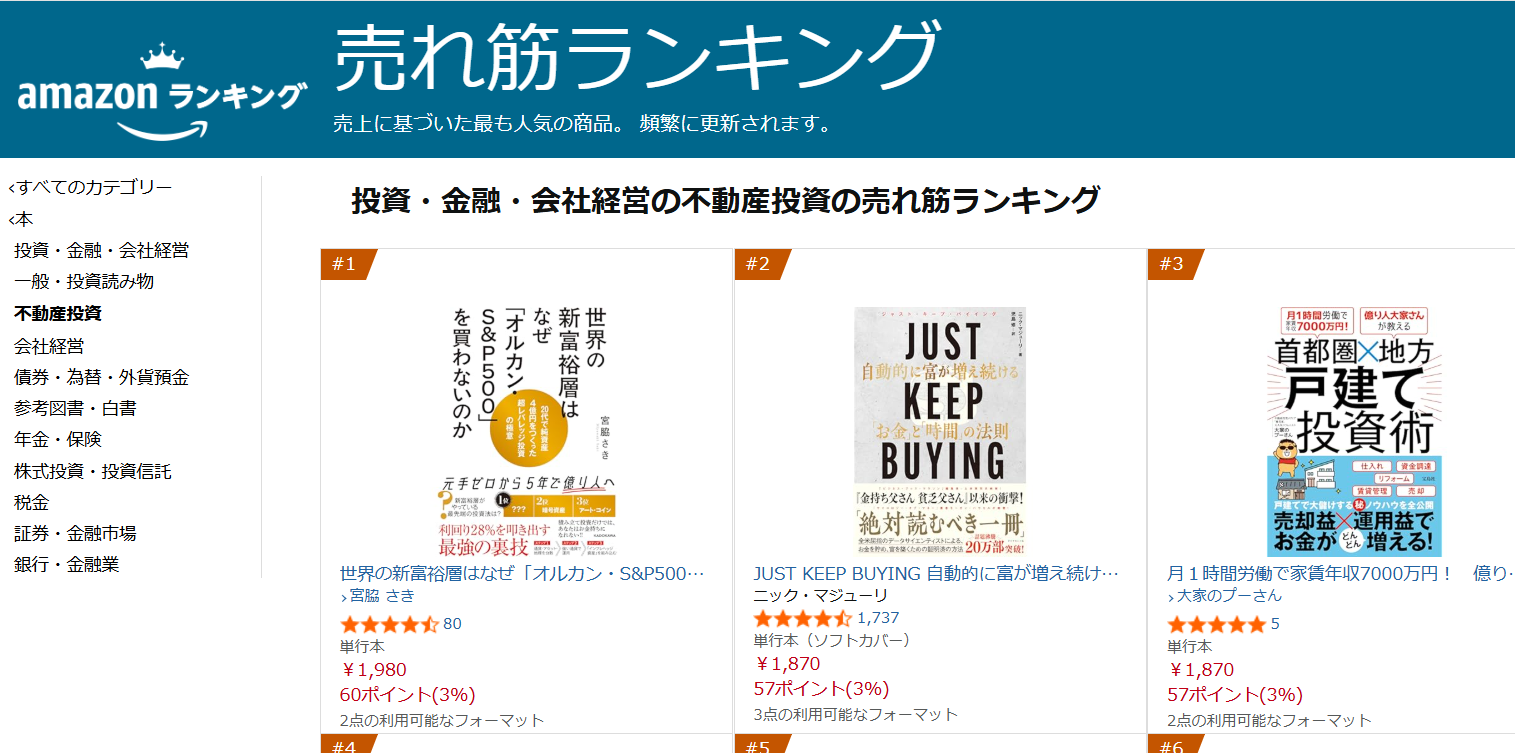Open author 宮脇 さき link
Screen dimensions: 1515x753
pos(381,596)
